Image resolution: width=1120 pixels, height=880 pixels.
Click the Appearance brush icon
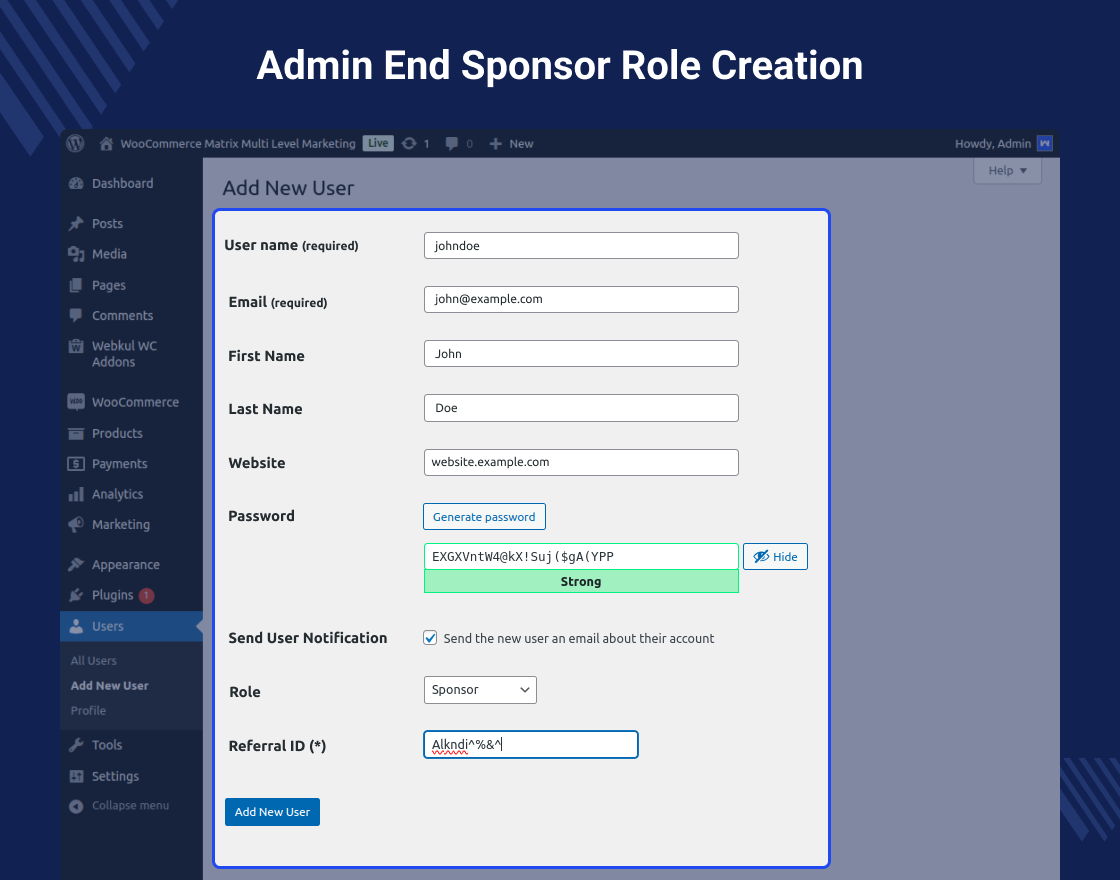tap(76, 564)
